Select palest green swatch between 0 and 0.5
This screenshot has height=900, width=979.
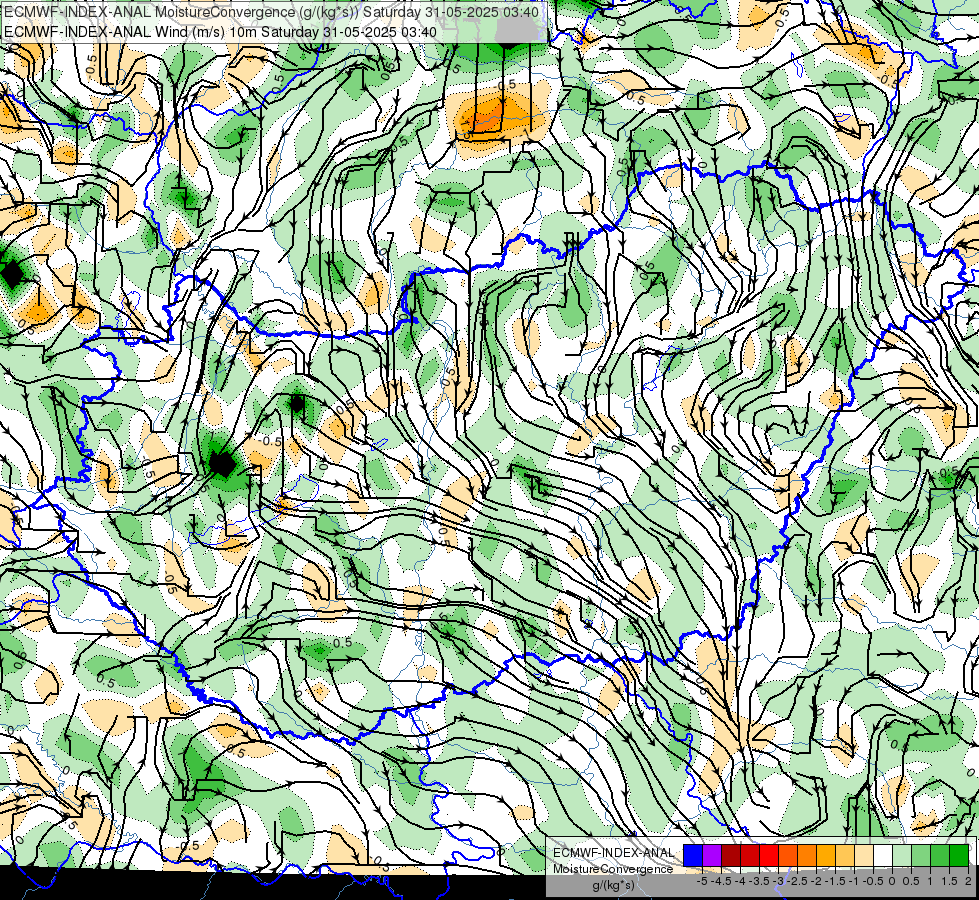click(902, 855)
